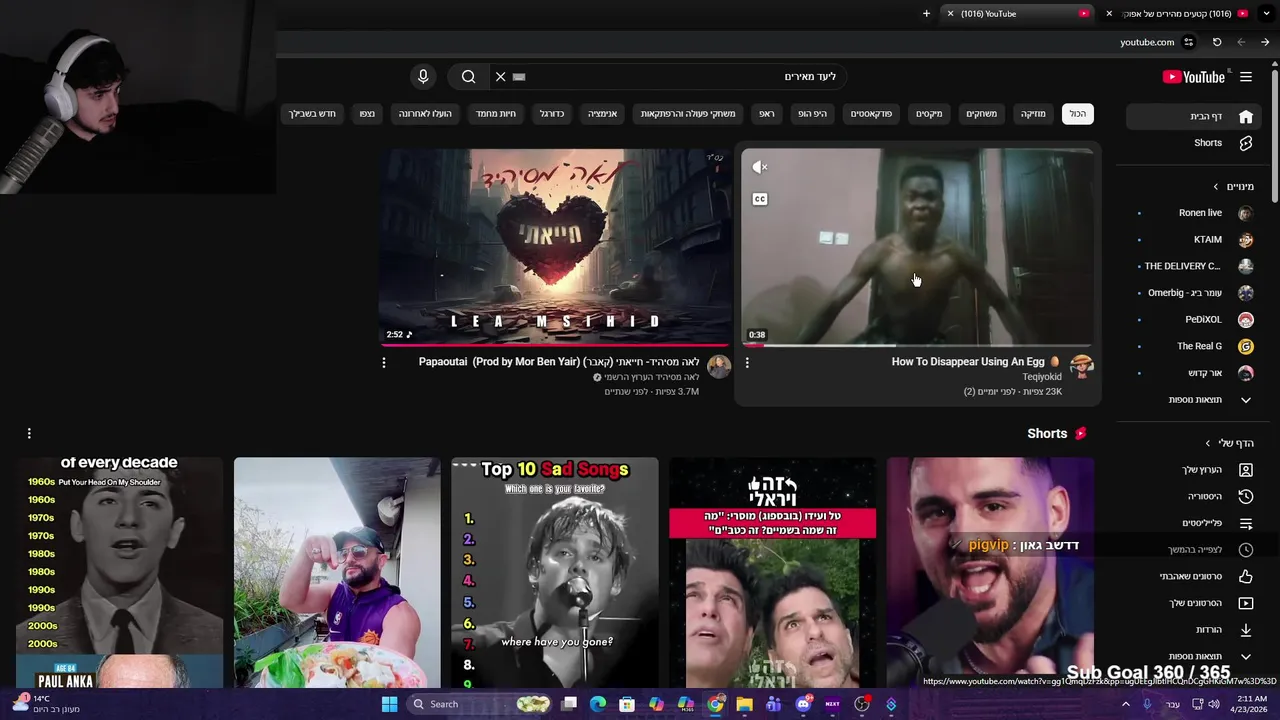
Task: Select the משחקים filter chip
Action: point(981,114)
